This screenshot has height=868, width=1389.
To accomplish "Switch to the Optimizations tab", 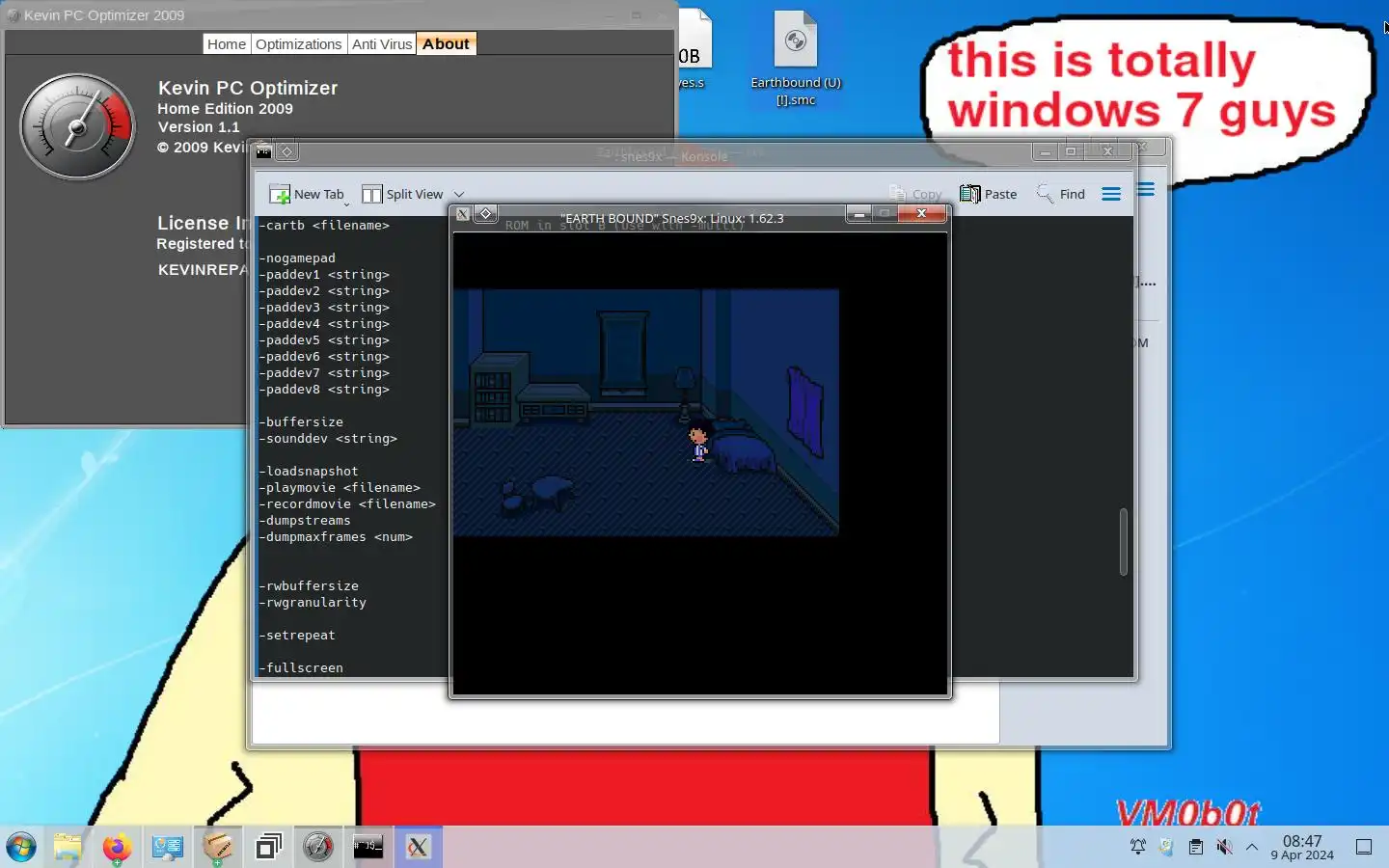I will coord(299,44).
